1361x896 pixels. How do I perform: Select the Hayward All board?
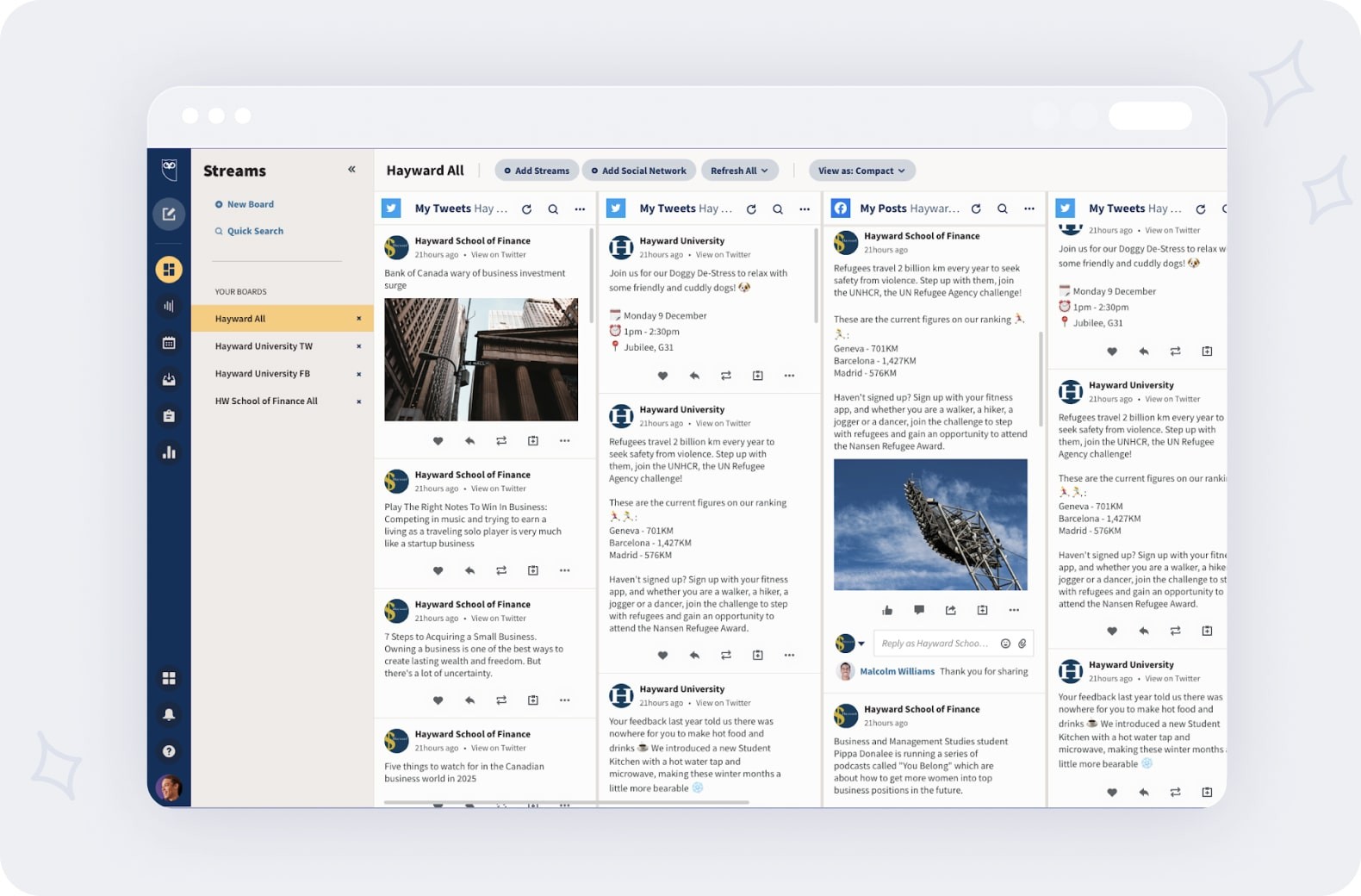click(x=283, y=319)
